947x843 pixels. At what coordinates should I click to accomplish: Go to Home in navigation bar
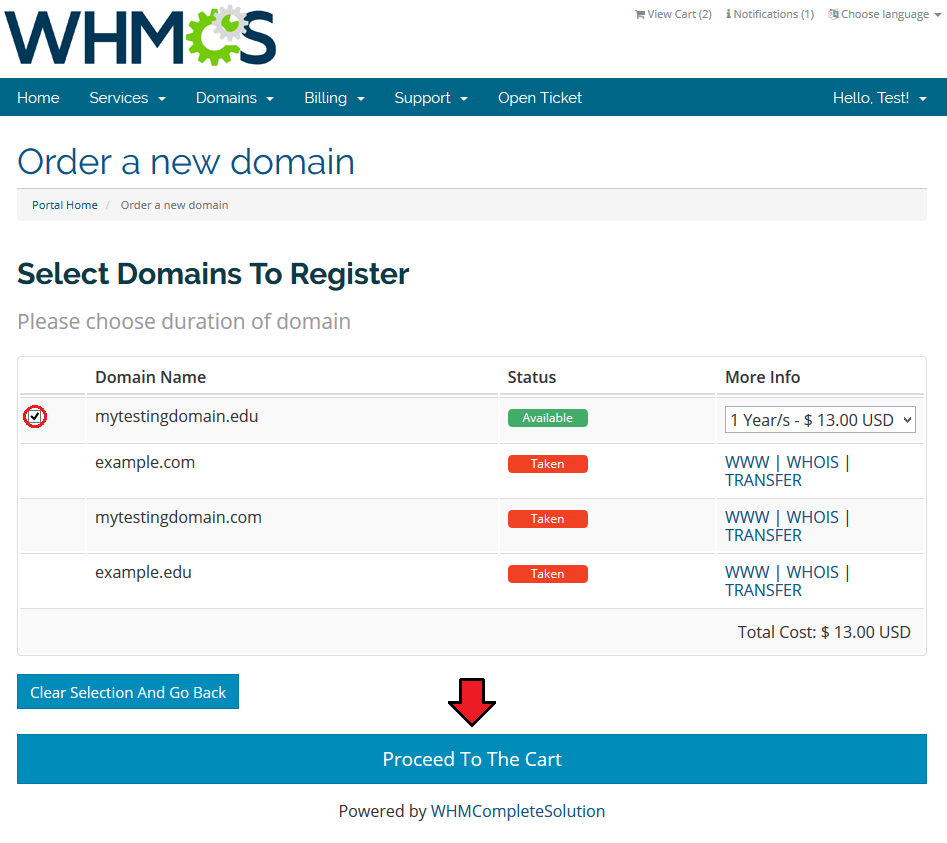38,98
